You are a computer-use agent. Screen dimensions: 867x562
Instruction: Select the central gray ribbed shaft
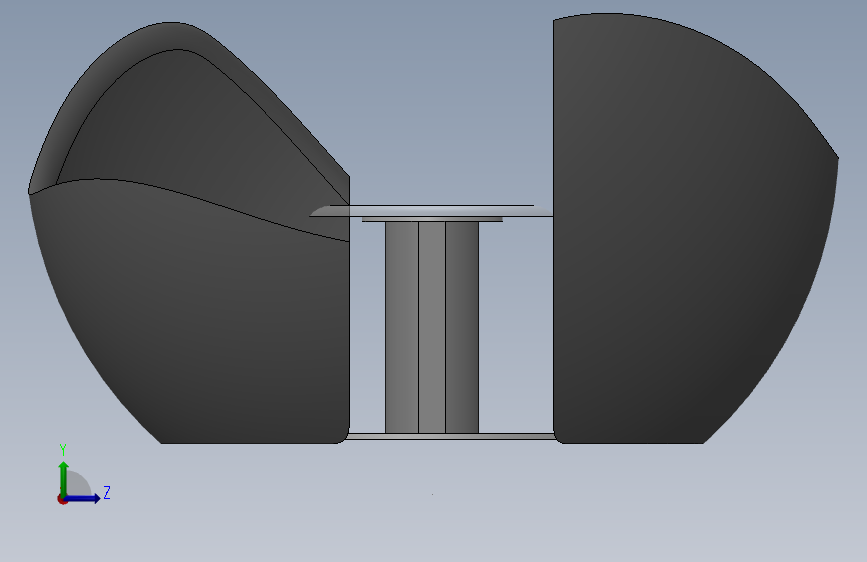(x=432, y=326)
